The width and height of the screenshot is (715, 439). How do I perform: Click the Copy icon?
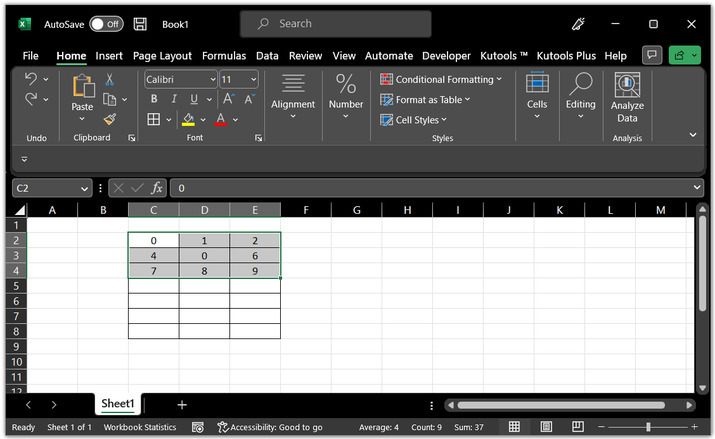[109, 99]
